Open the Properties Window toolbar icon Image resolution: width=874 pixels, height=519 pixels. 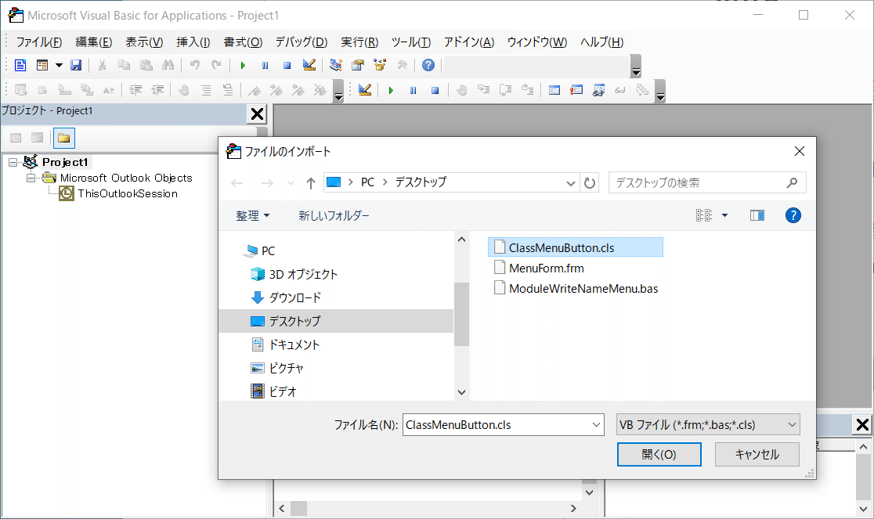click(357, 65)
